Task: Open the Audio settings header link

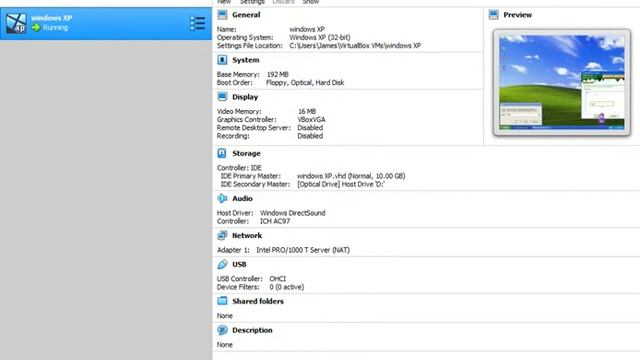Action: [242, 198]
